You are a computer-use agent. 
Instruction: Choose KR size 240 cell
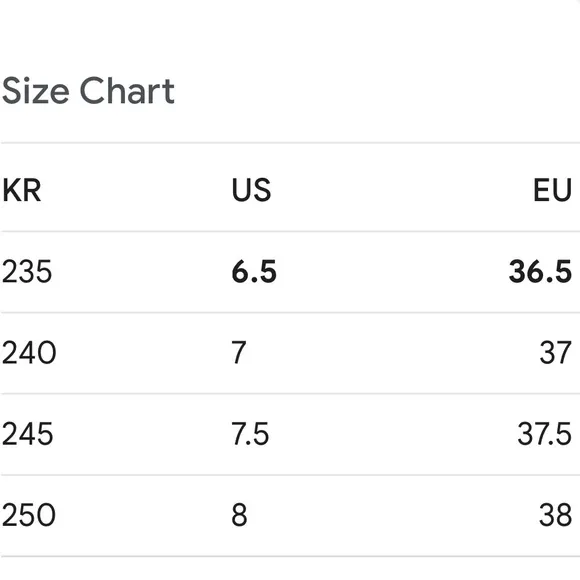[x=29, y=353]
